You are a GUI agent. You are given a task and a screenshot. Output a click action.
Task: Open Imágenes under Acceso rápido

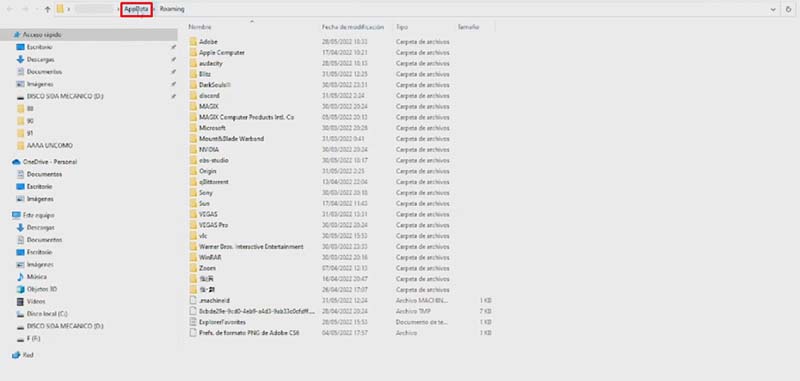pos(40,84)
